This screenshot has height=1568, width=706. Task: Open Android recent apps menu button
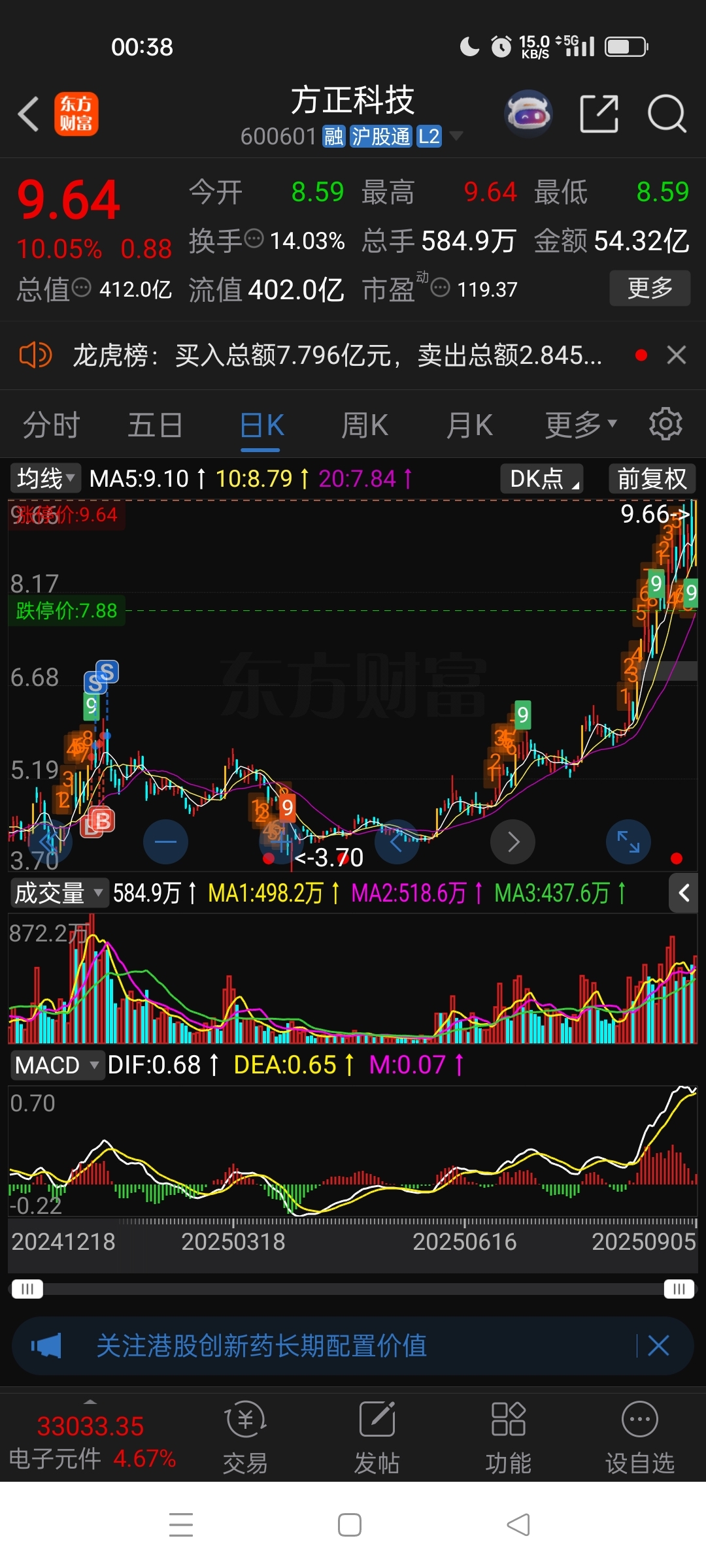point(181,1525)
